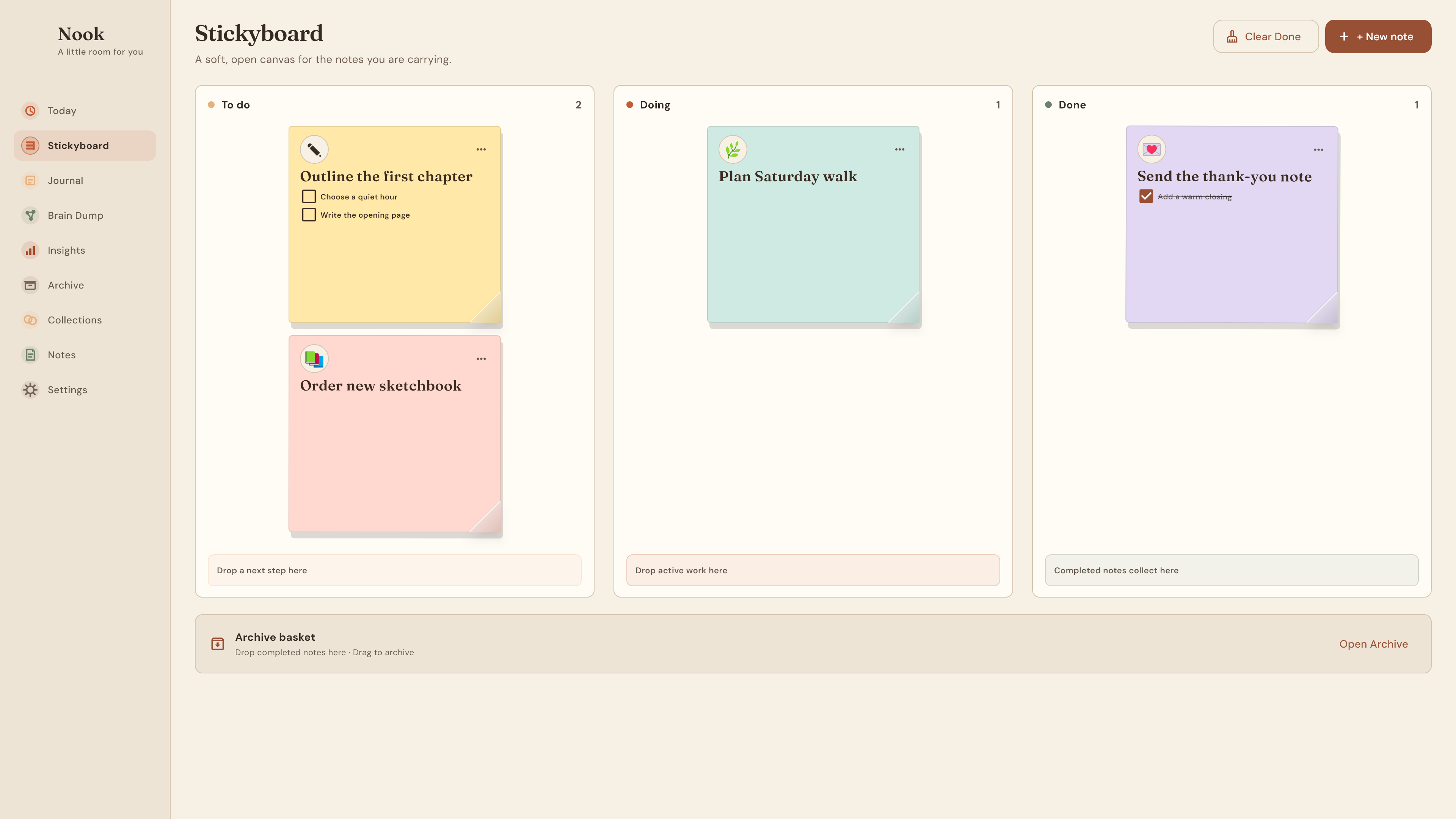
Task: Click the Nook app title
Action: pos(82,34)
